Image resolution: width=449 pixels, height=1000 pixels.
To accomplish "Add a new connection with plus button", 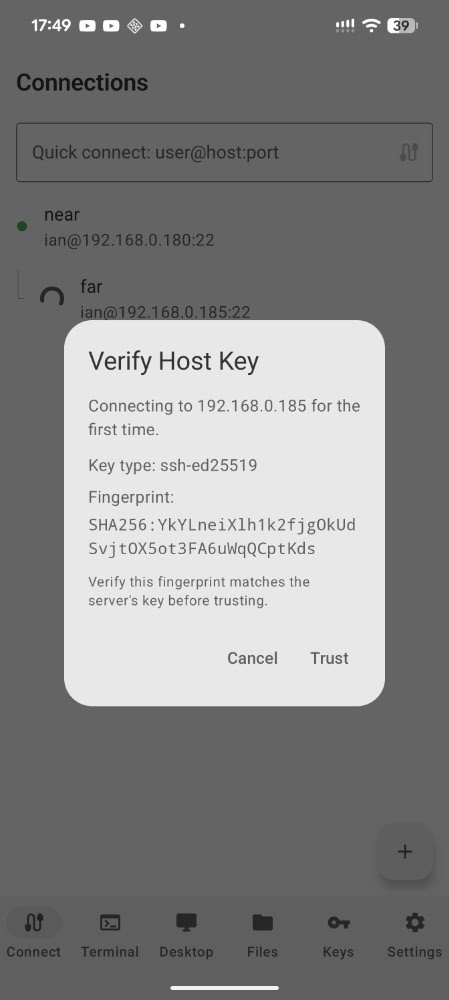I will tap(405, 851).
